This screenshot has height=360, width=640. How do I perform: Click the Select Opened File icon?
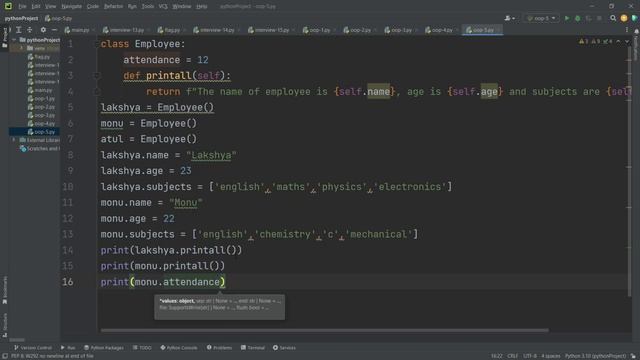[10, 30]
